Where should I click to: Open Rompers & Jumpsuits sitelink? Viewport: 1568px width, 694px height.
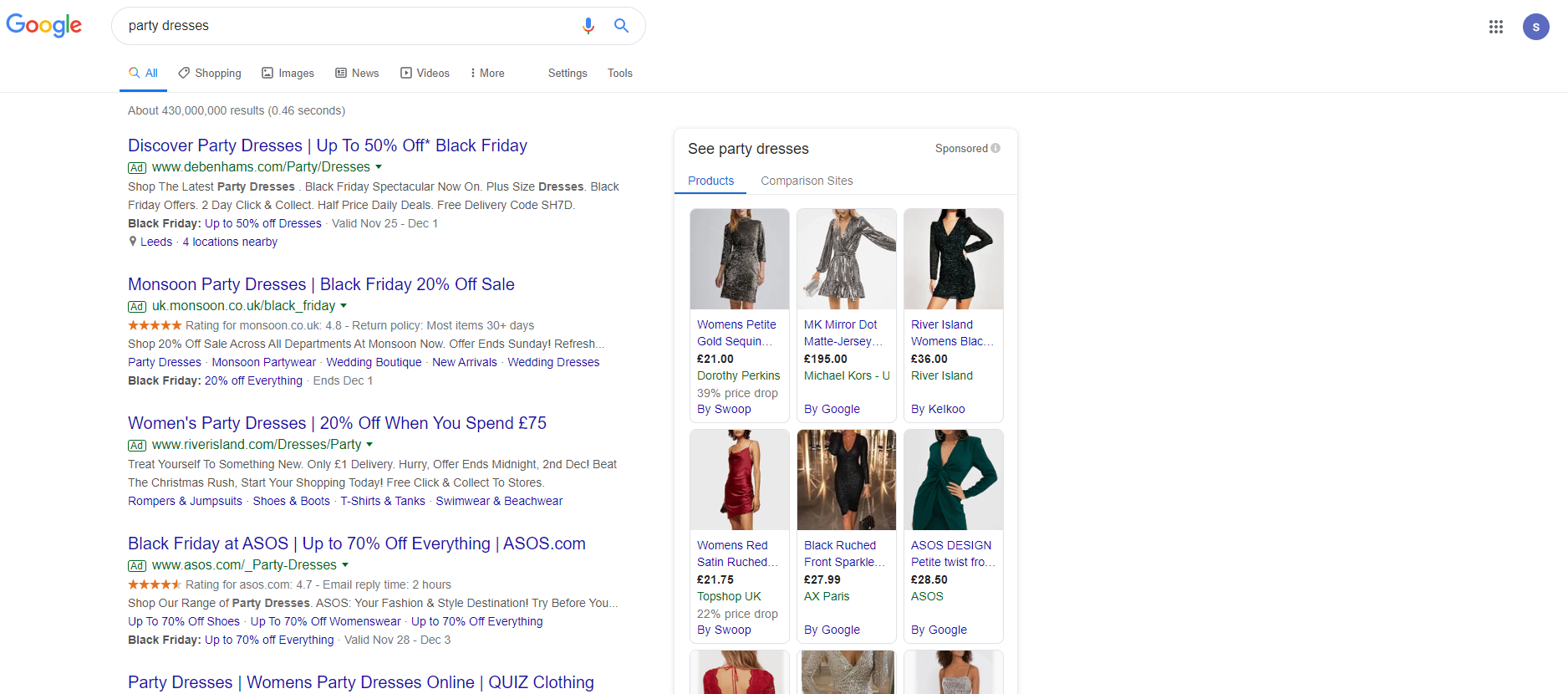coord(185,501)
